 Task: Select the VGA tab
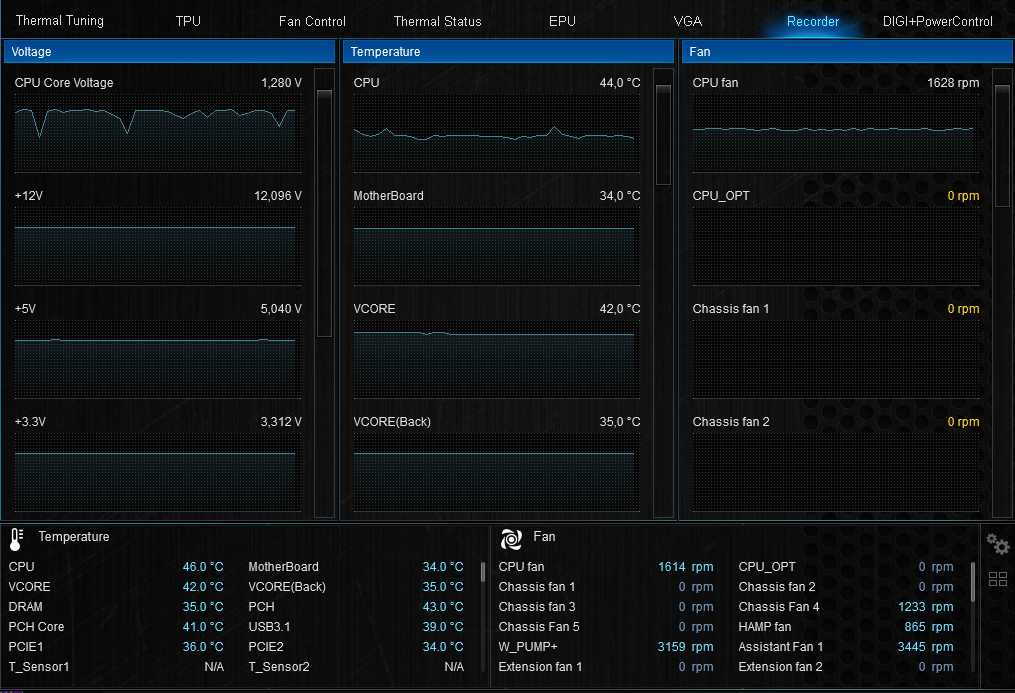[x=687, y=21]
